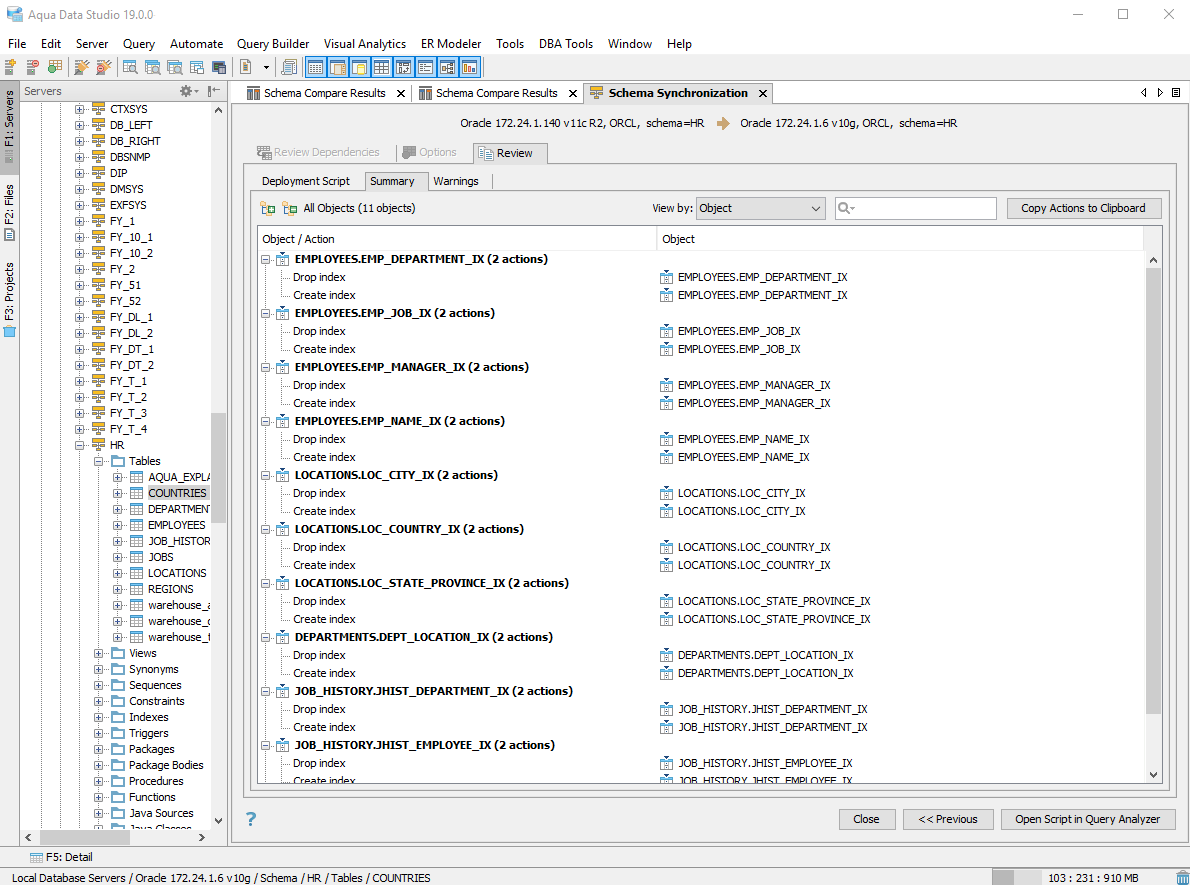The height and width of the screenshot is (885, 1190).
Task: Select the LOCATIONS table in tree
Action: click(177, 573)
